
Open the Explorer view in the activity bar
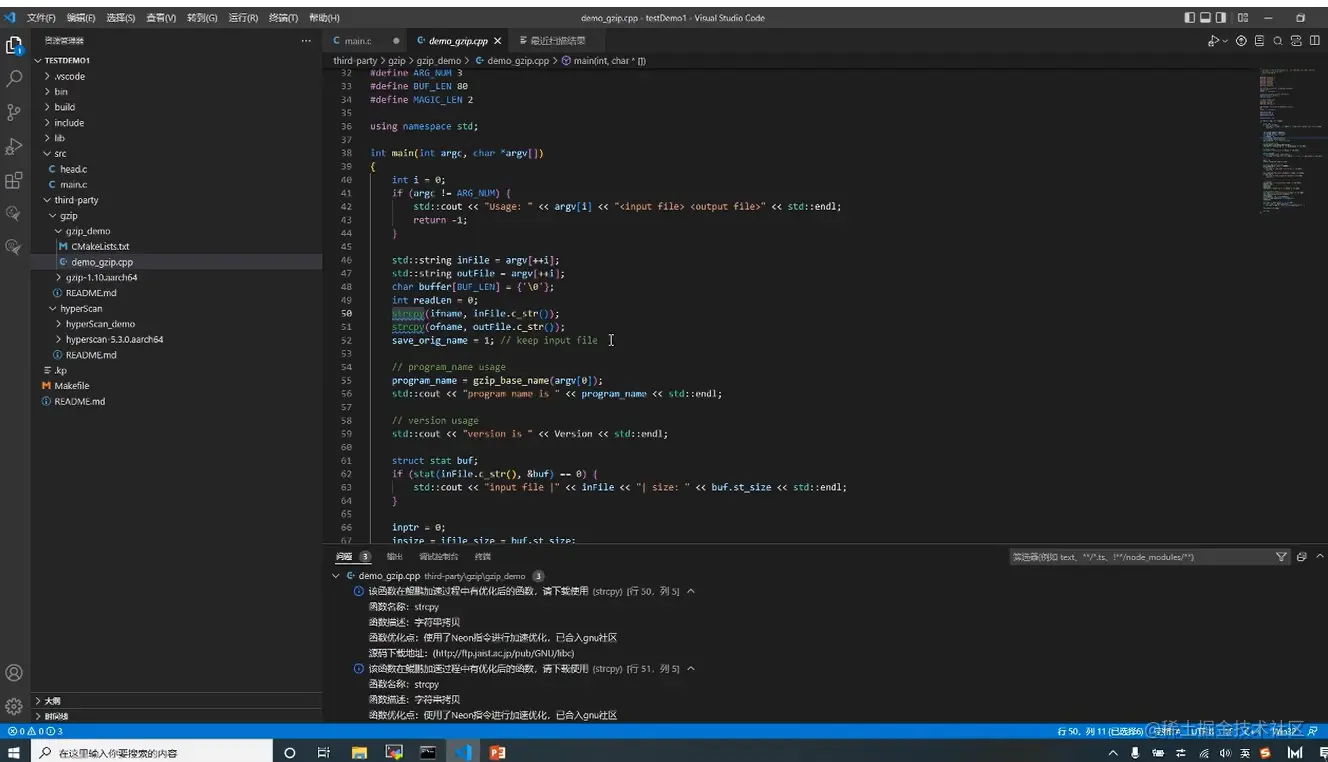tap(14, 45)
